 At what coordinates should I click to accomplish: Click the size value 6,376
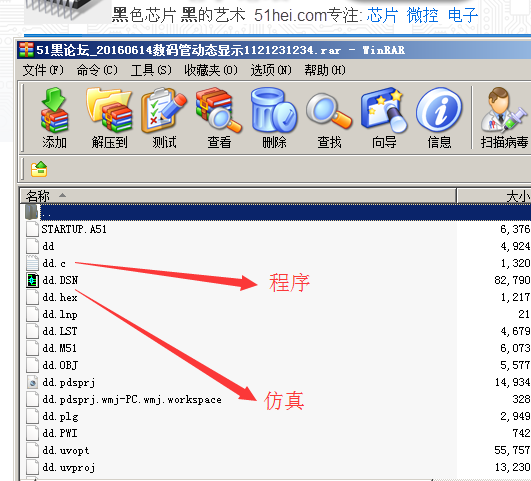tap(515, 229)
